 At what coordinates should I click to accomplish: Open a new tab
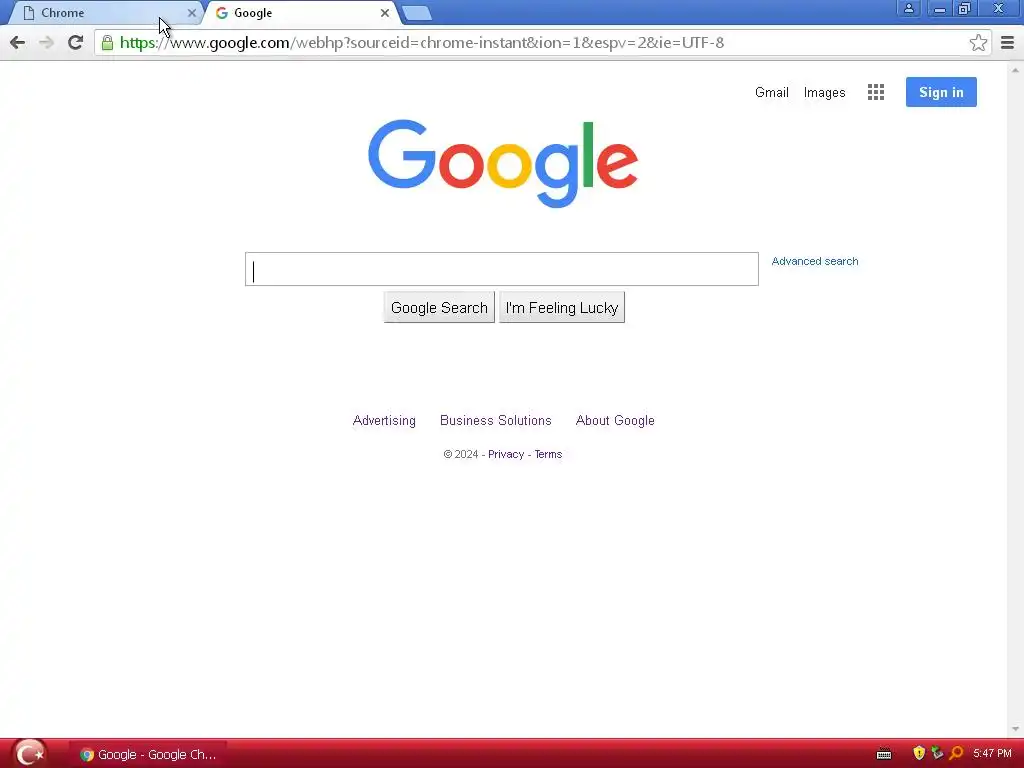(416, 13)
